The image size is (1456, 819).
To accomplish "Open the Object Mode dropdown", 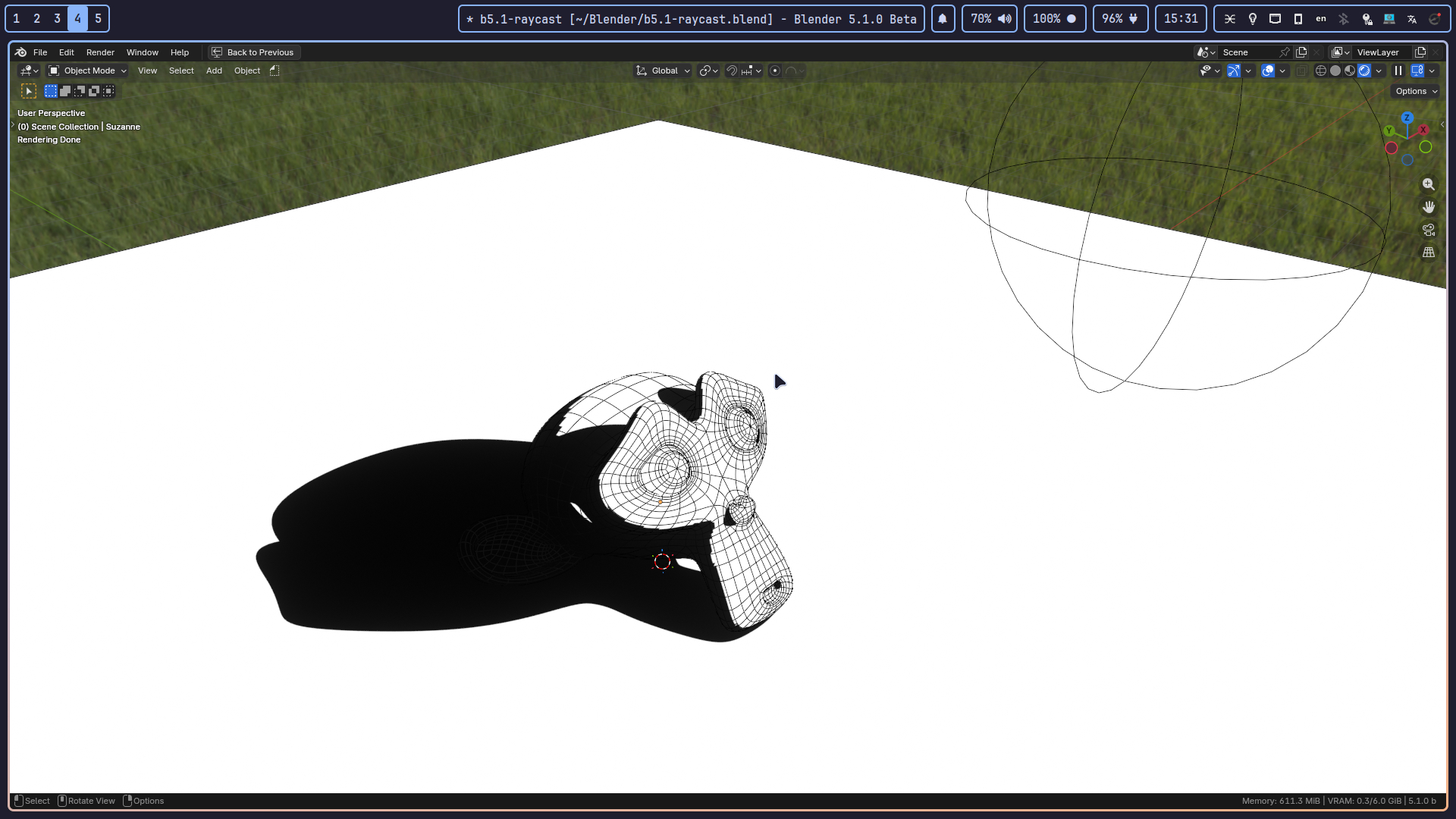I will pyautogui.click(x=88, y=71).
